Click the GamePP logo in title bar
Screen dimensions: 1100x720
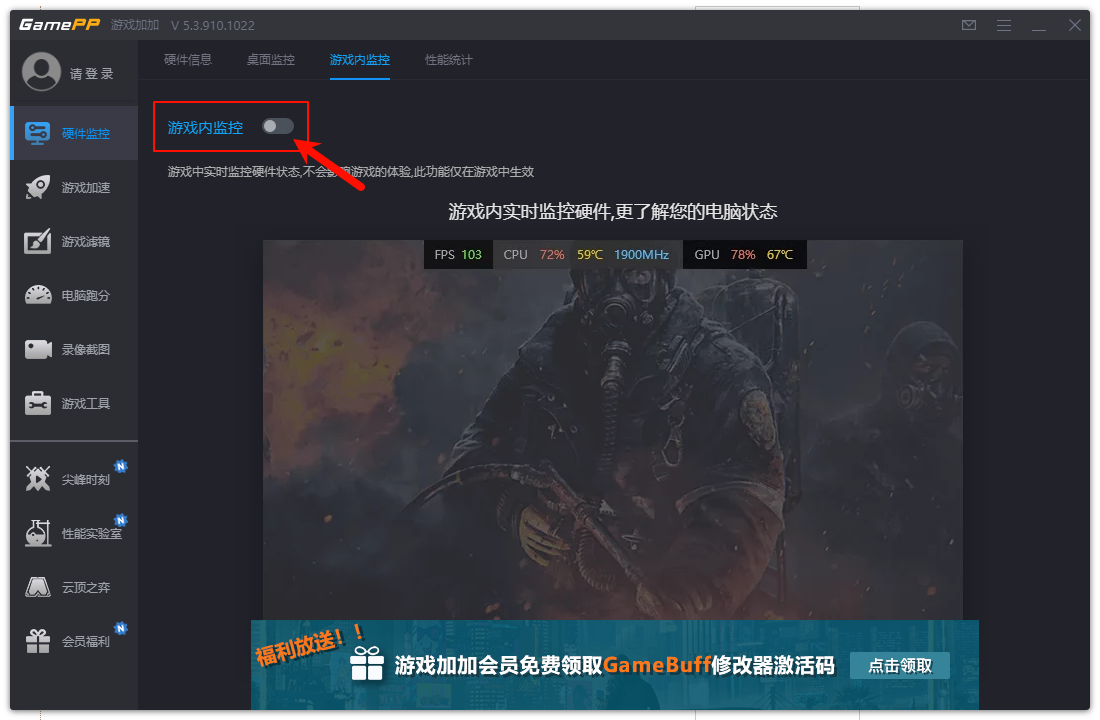pos(60,25)
